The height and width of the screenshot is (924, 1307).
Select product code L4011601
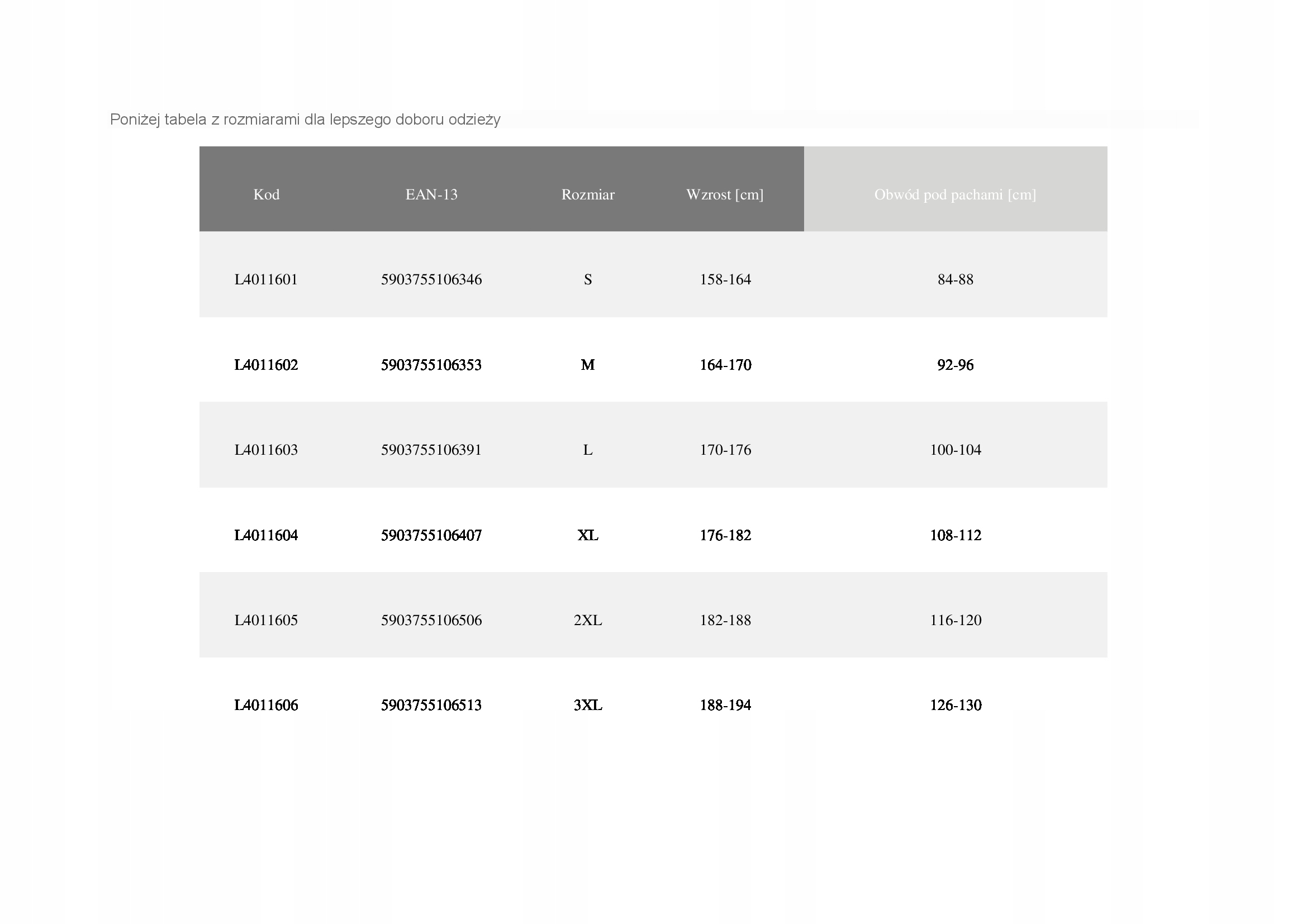coord(266,279)
